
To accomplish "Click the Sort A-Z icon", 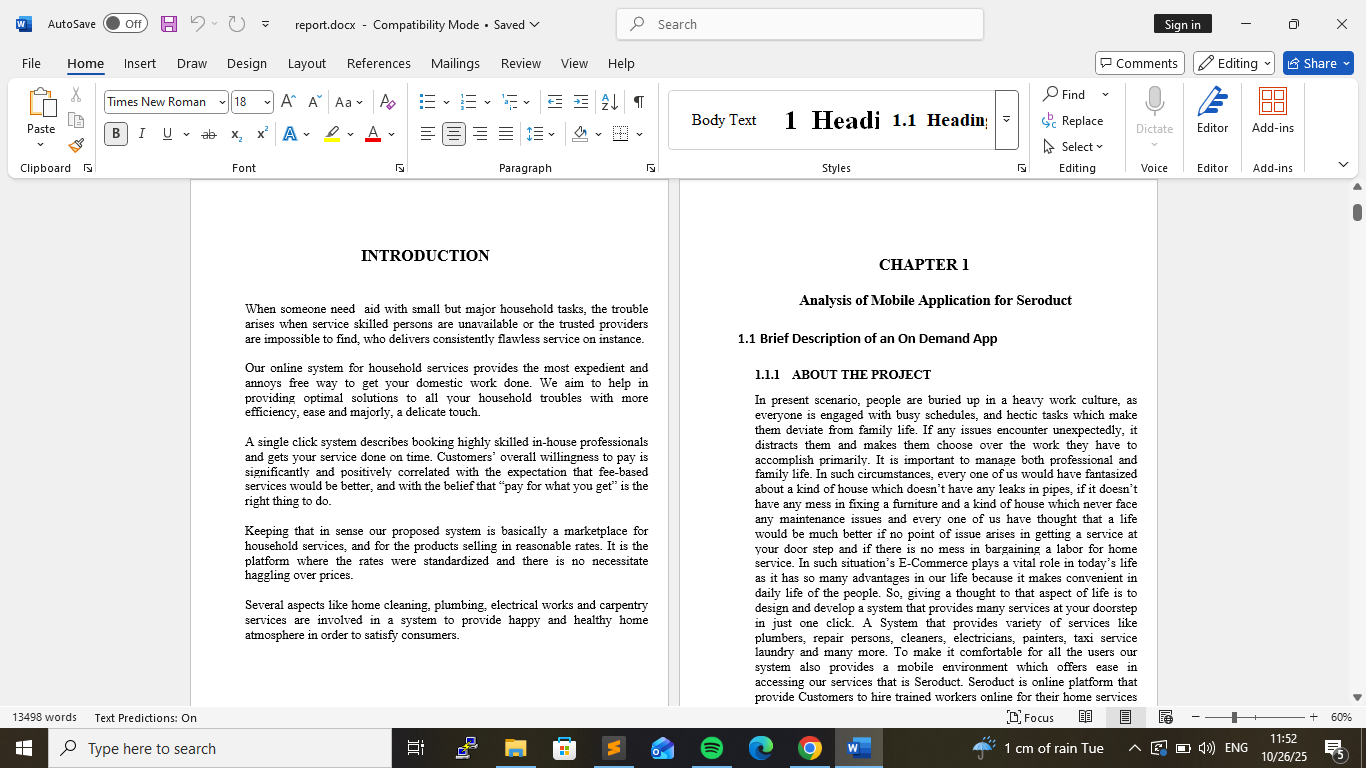I will (x=609, y=102).
